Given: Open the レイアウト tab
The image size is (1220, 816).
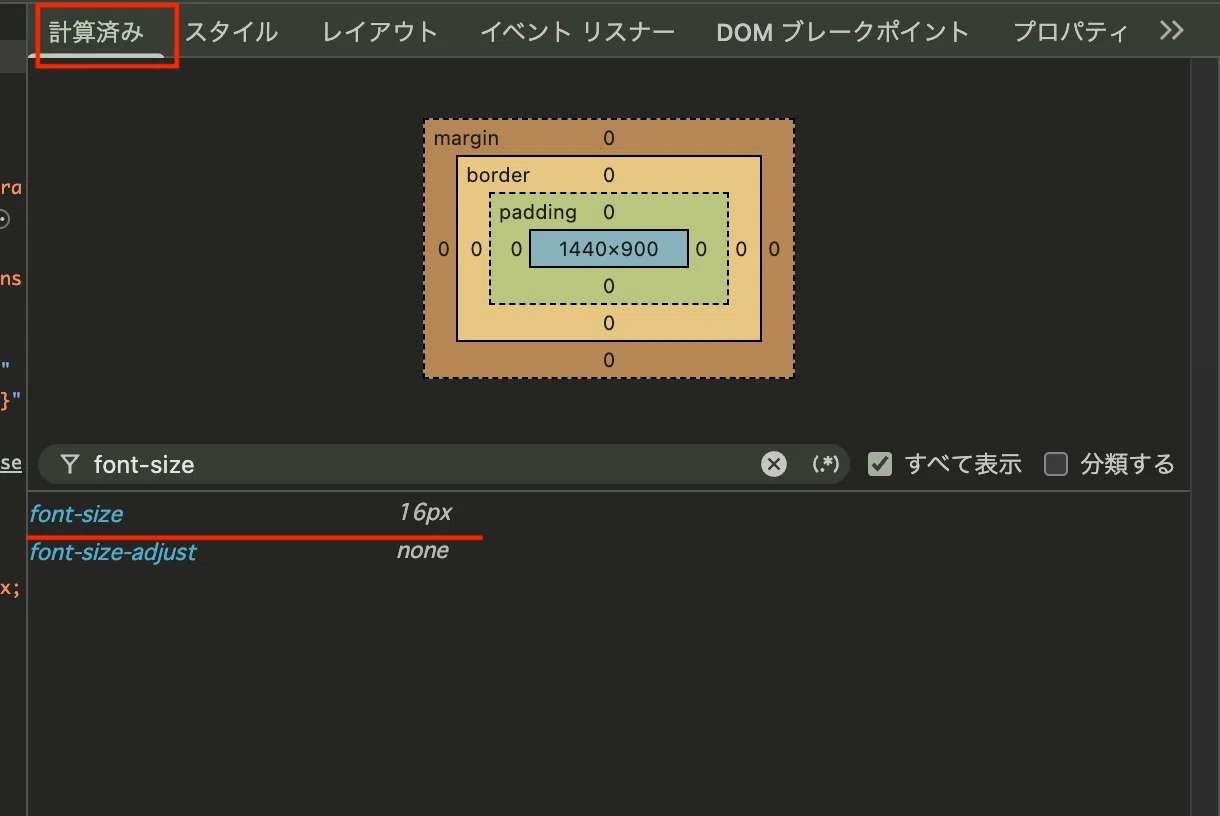Looking at the screenshot, I should pos(380,32).
